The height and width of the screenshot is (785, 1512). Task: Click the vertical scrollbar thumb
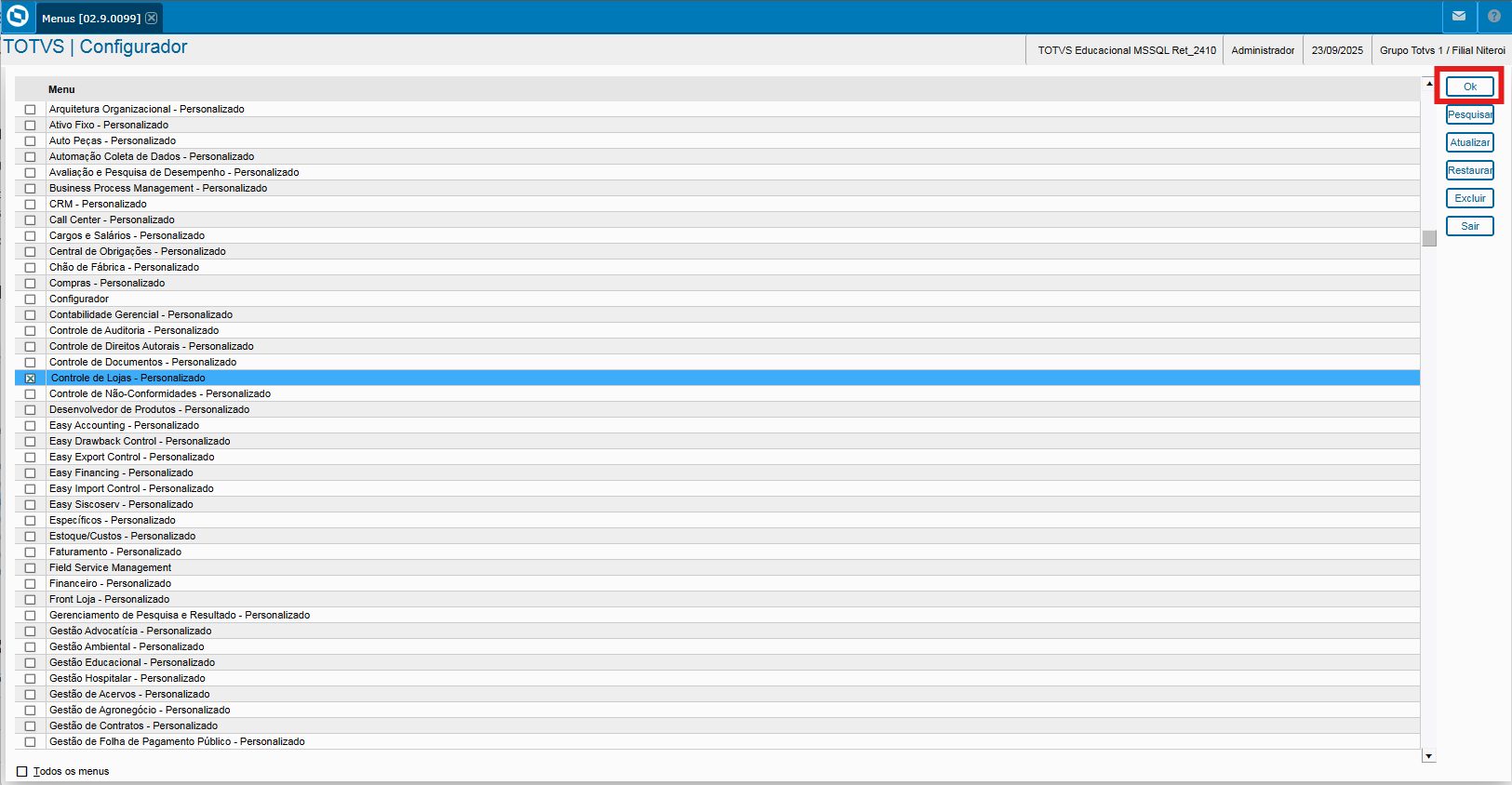(1429, 238)
